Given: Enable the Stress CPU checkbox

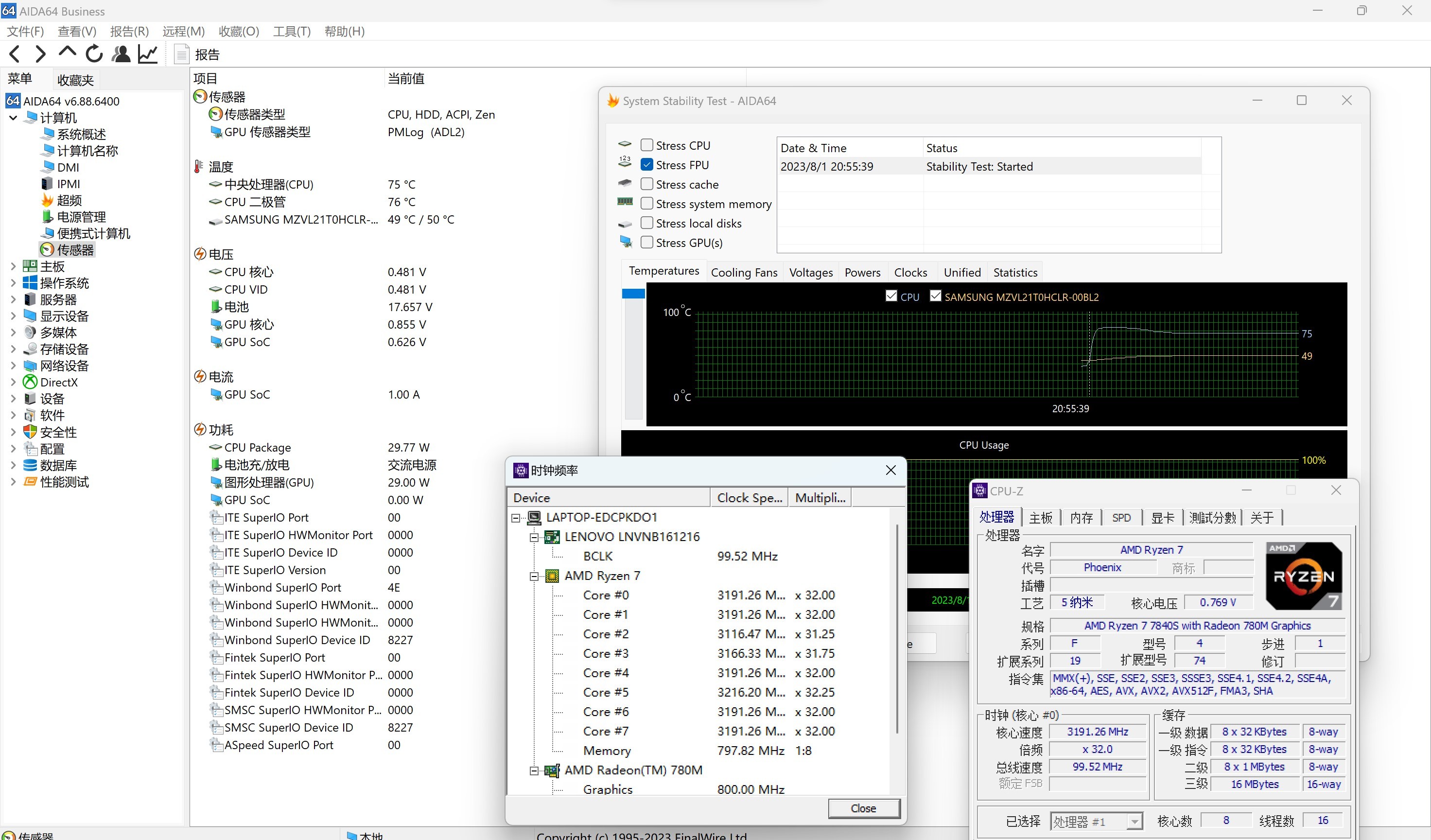Looking at the screenshot, I should pyautogui.click(x=646, y=145).
